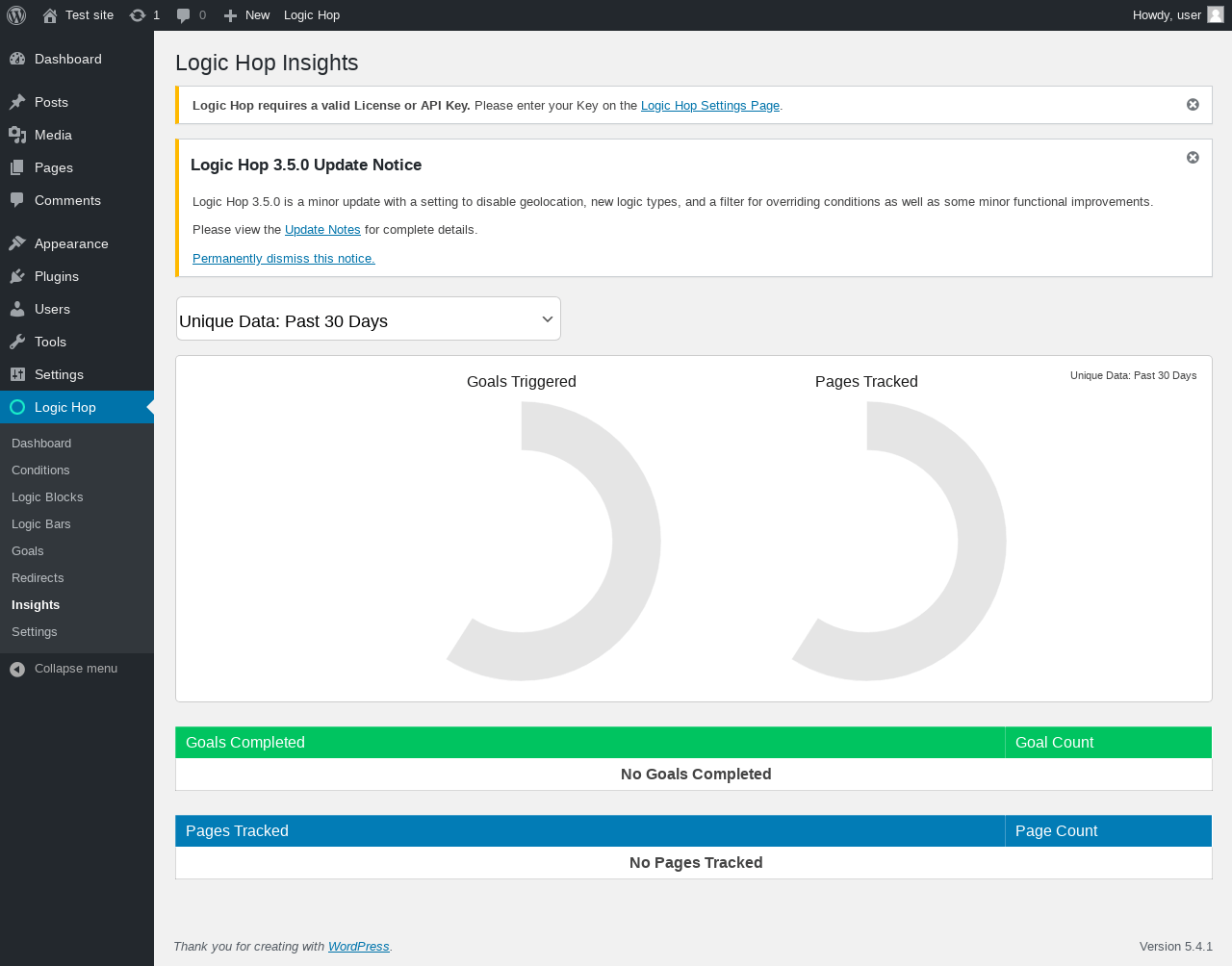Dismiss the Logic Hop 3.5.0 Update Notice

[1193, 158]
